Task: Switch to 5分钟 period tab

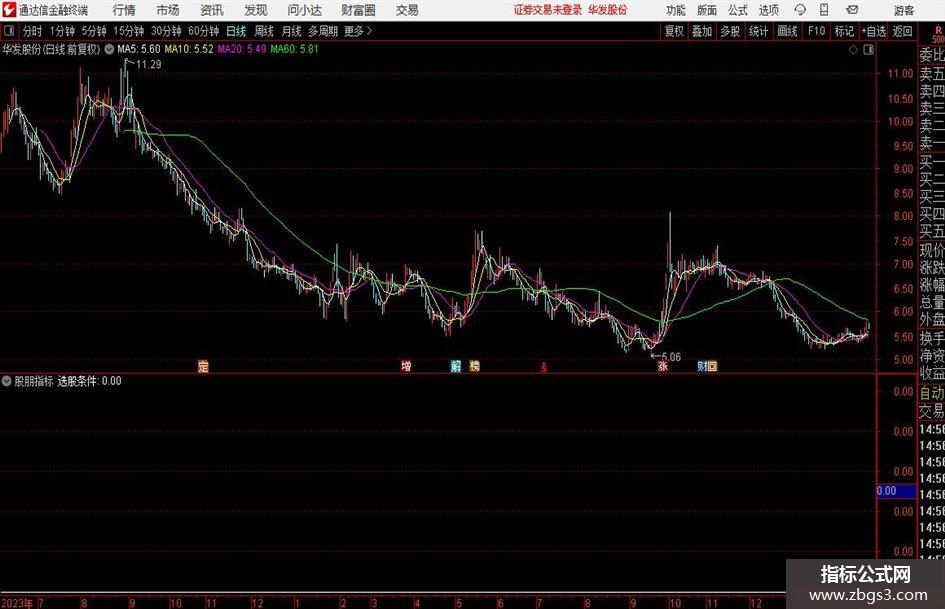Action: (94, 31)
